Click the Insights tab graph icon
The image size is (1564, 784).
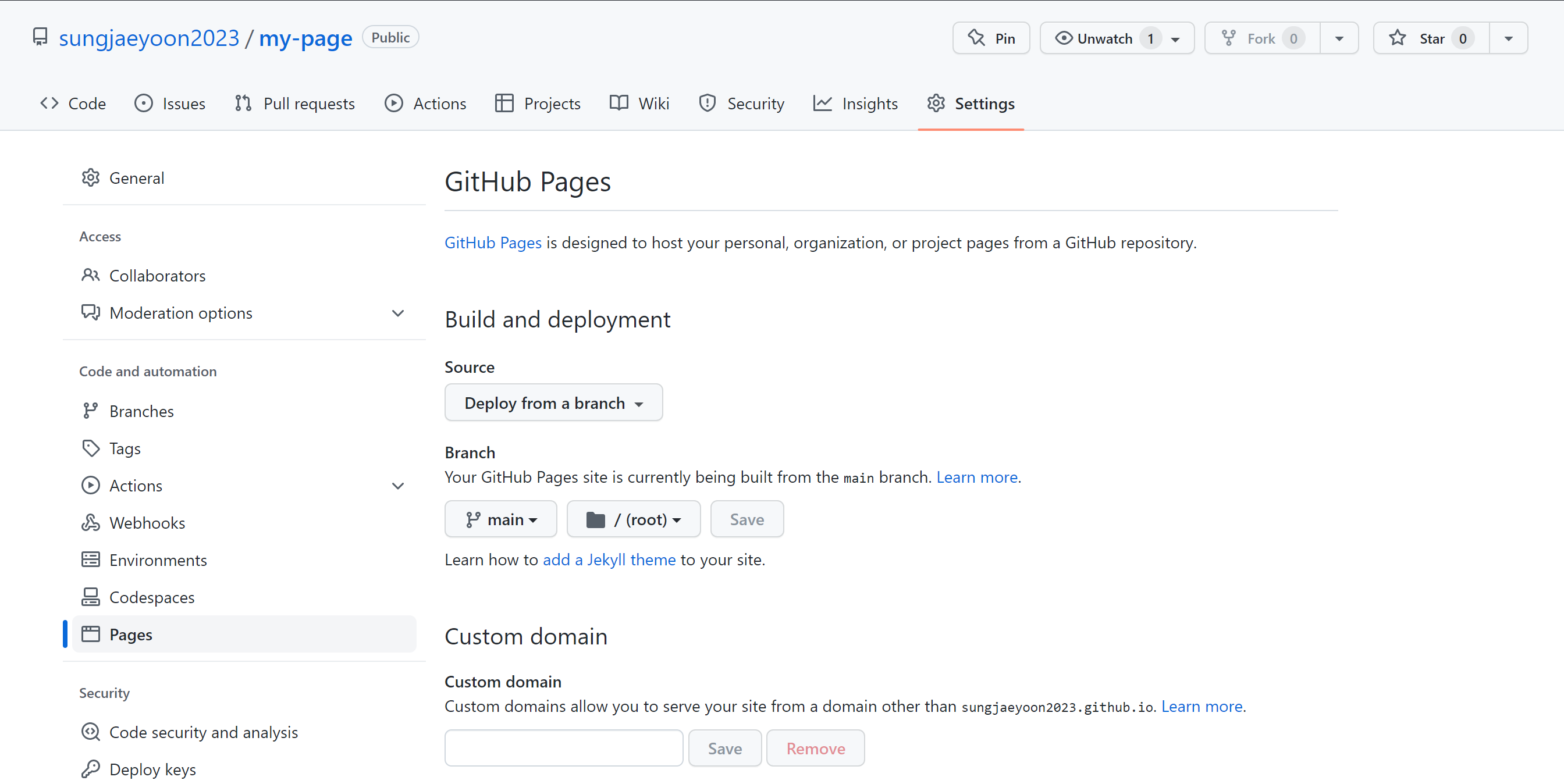tap(823, 103)
